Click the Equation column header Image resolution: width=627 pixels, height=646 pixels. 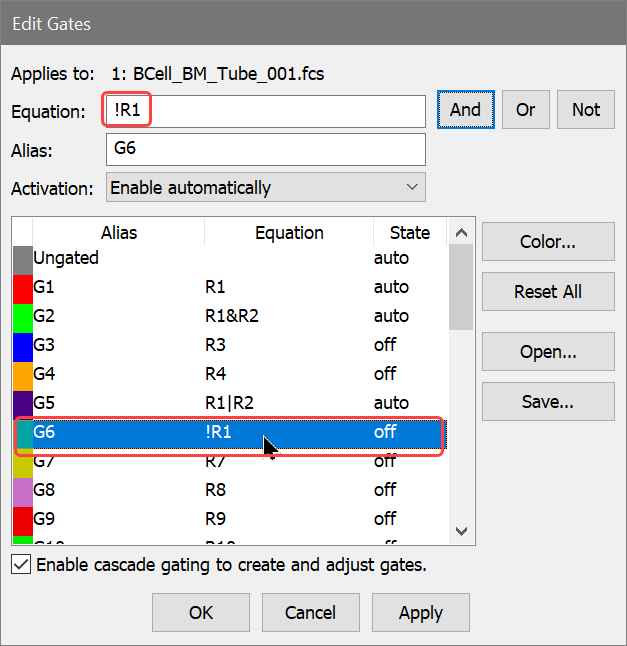tap(289, 233)
